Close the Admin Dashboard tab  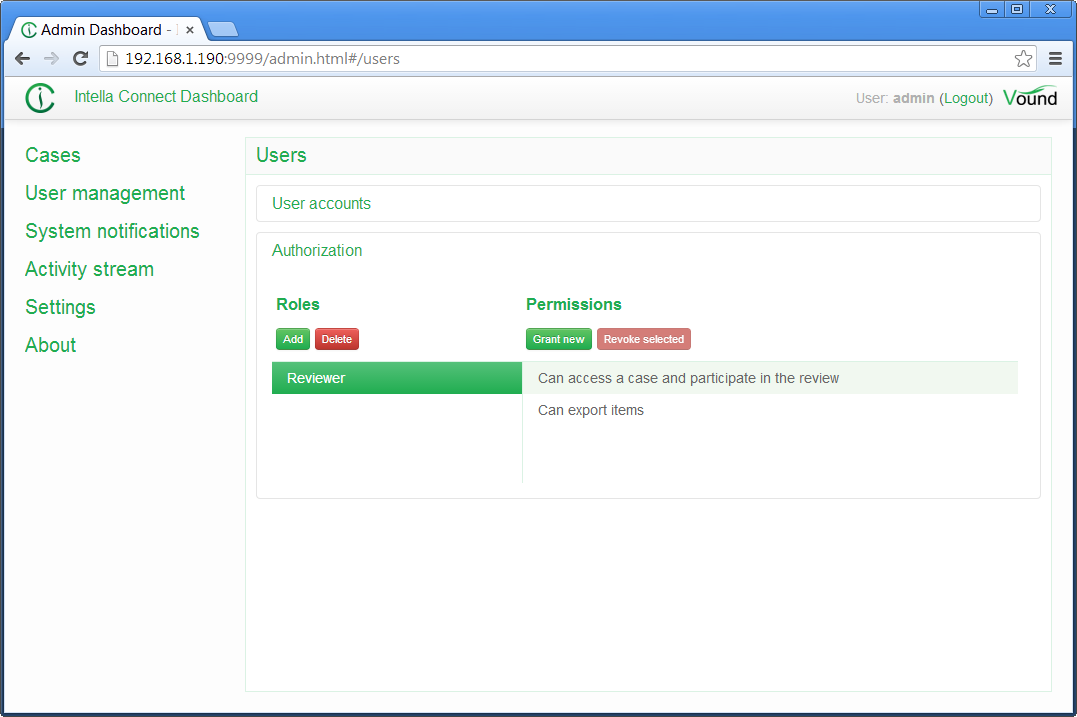[x=190, y=30]
